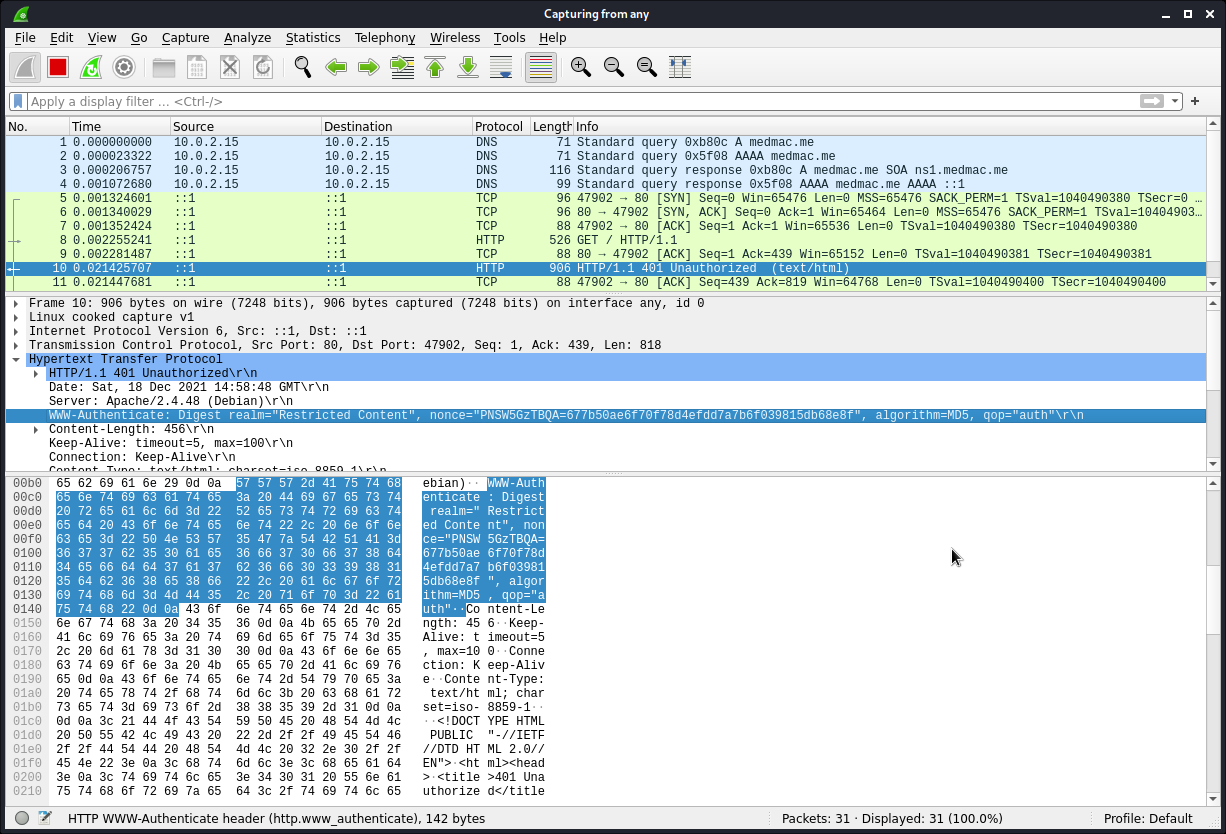Image resolution: width=1226 pixels, height=834 pixels.
Task: Open the Help menu
Action: click(552, 37)
